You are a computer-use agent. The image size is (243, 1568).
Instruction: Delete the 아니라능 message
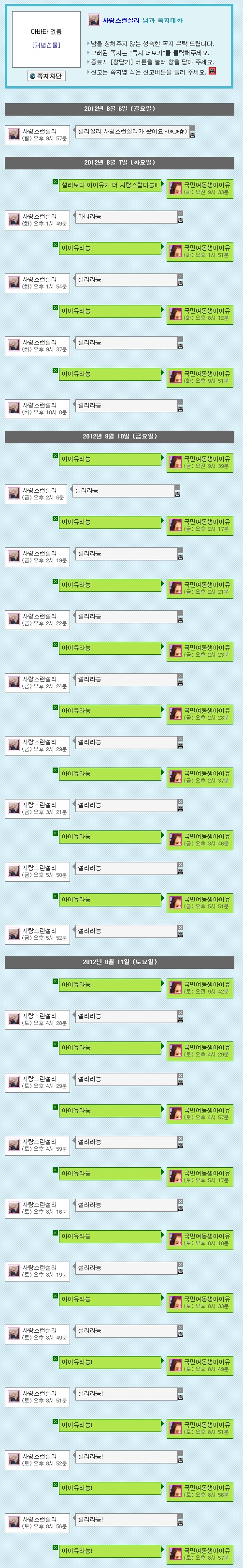pos(180,213)
